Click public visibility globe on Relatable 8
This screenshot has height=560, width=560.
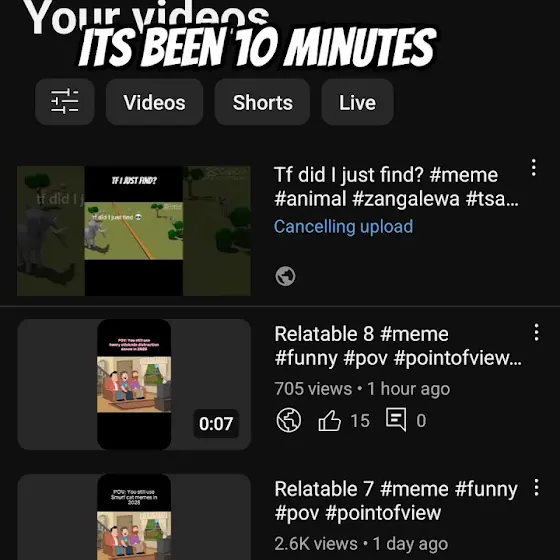pyautogui.click(x=289, y=420)
